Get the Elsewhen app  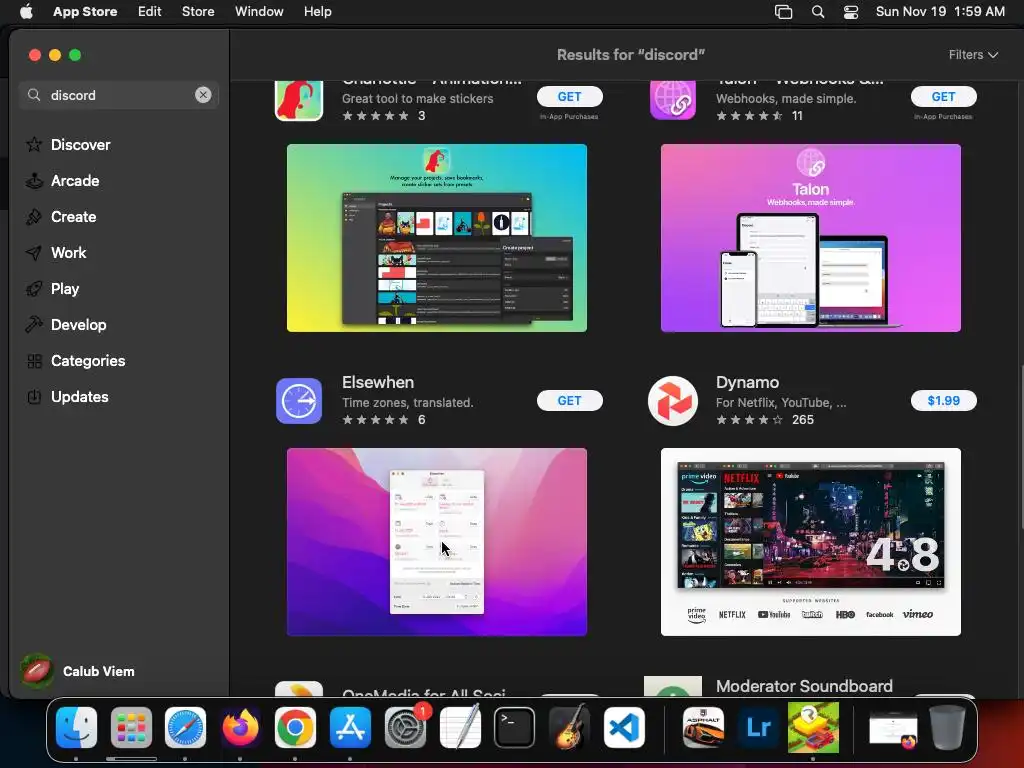pos(569,401)
